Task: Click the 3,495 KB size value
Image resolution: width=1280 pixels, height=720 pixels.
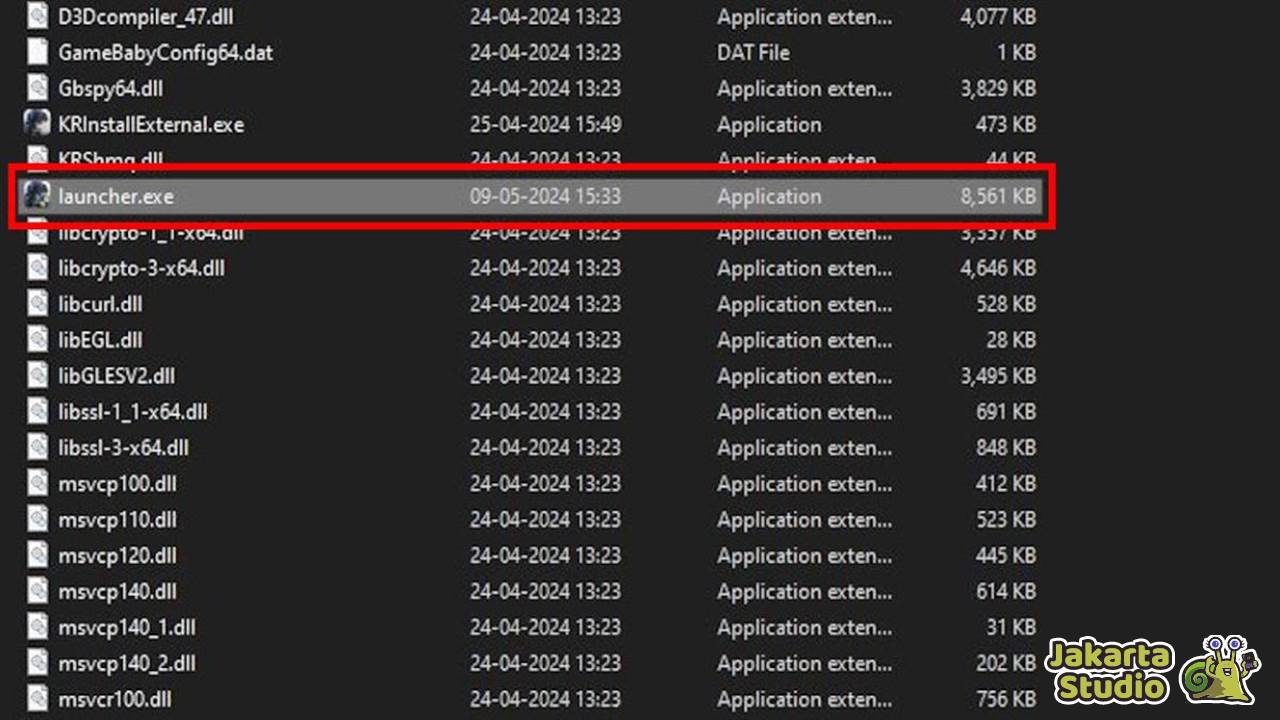Action: point(998,377)
